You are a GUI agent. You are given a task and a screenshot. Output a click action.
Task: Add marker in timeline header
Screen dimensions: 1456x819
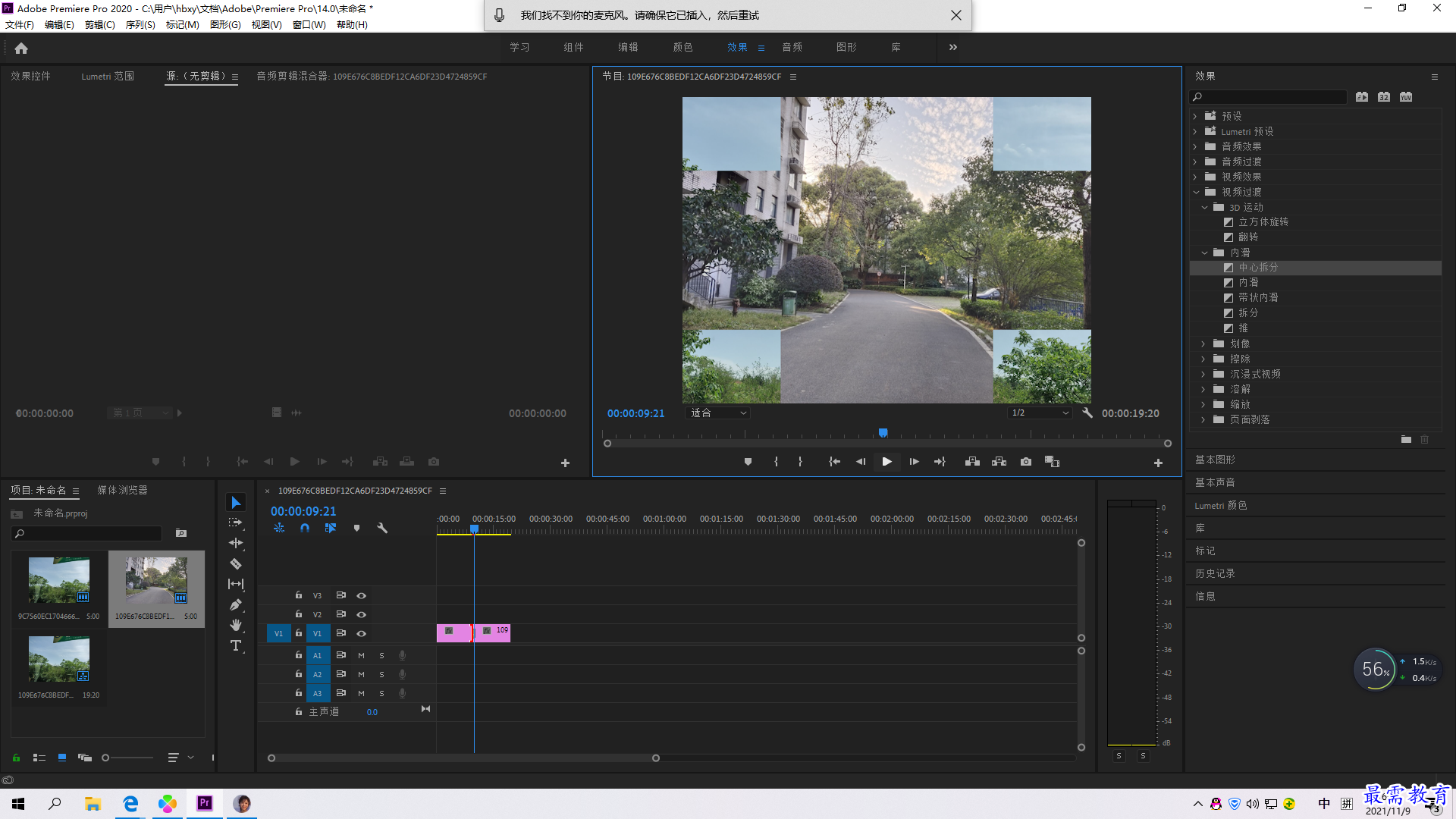coord(356,528)
